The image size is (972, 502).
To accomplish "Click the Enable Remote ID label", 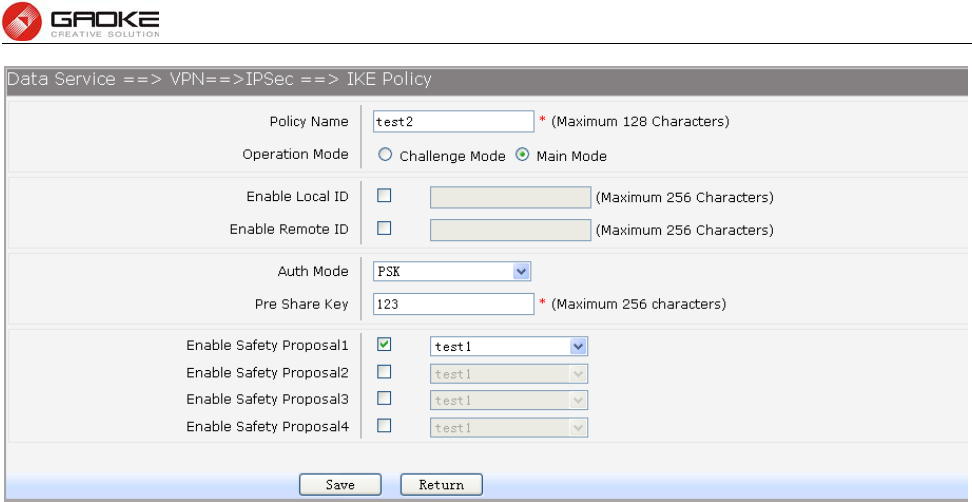I will [289, 229].
